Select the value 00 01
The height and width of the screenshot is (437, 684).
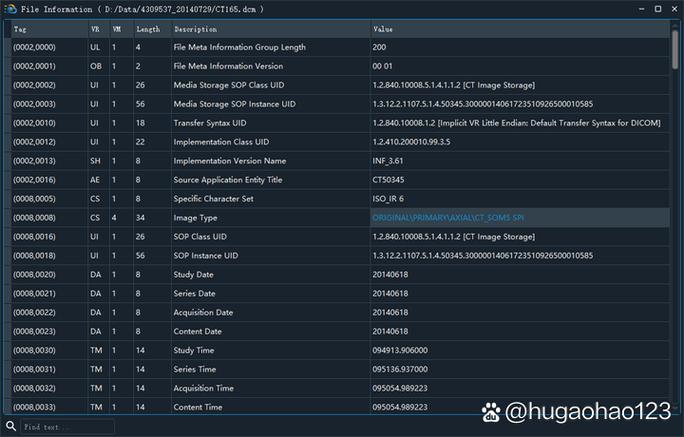(382, 66)
